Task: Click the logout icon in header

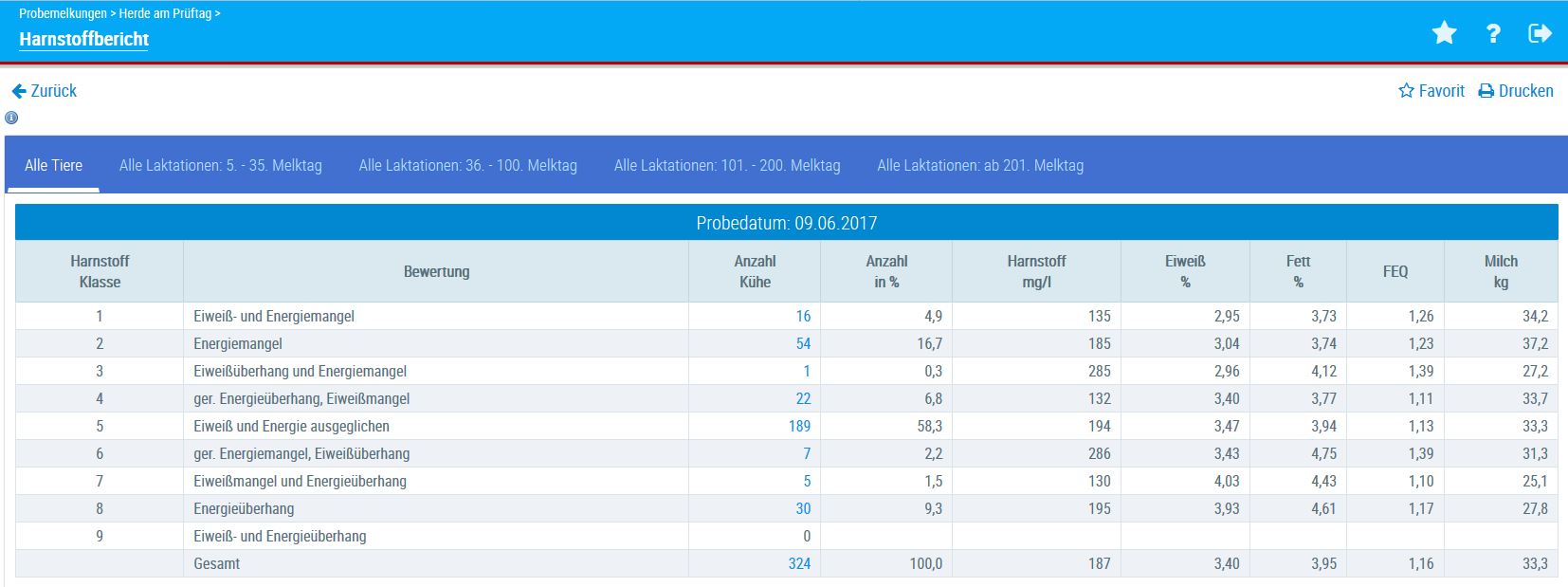Action: tap(1540, 33)
